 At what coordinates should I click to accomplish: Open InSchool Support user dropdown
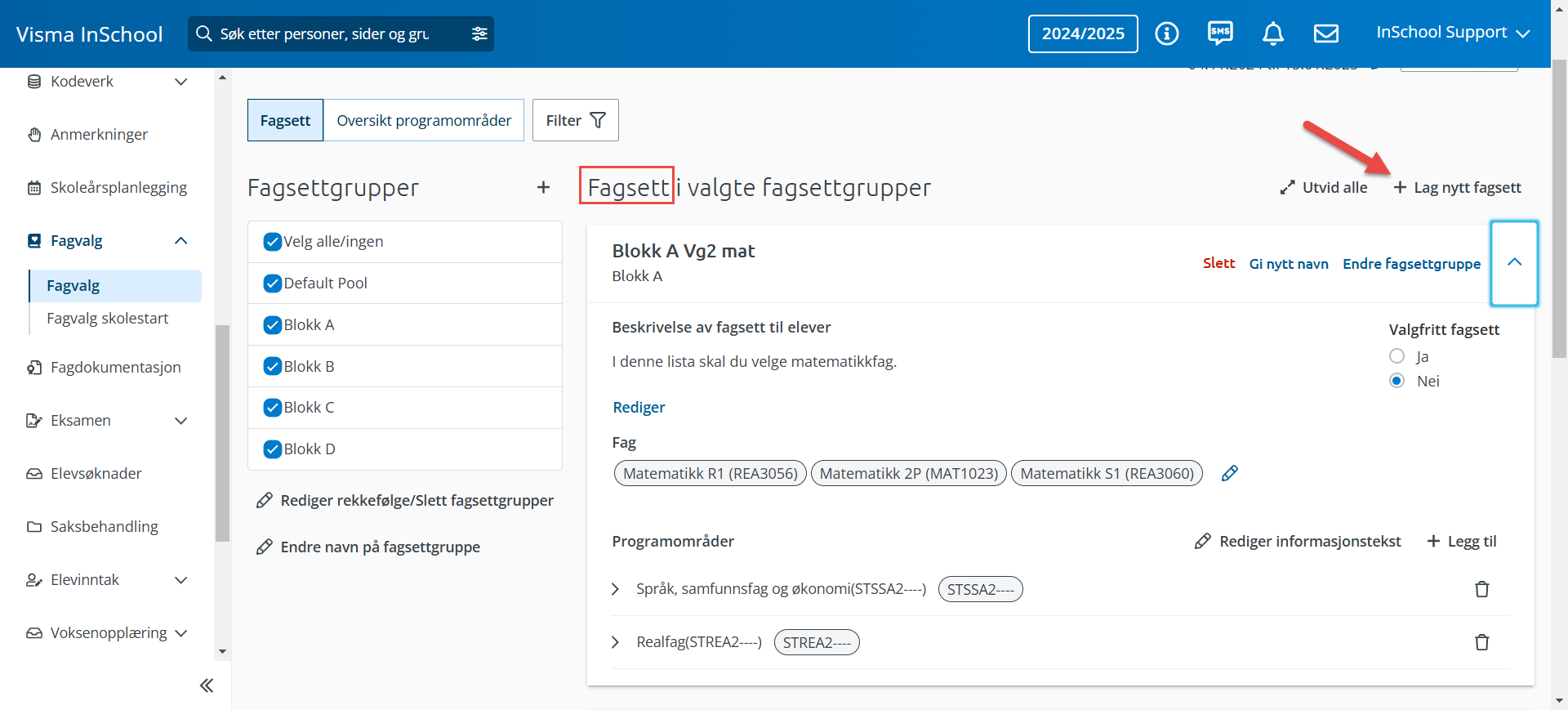tap(1452, 33)
